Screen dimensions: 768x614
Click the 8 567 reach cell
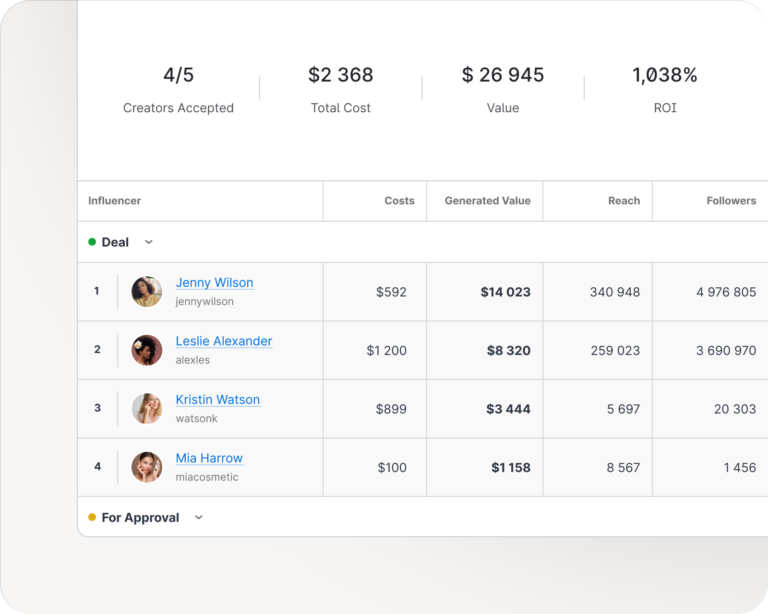[x=623, y=468]
